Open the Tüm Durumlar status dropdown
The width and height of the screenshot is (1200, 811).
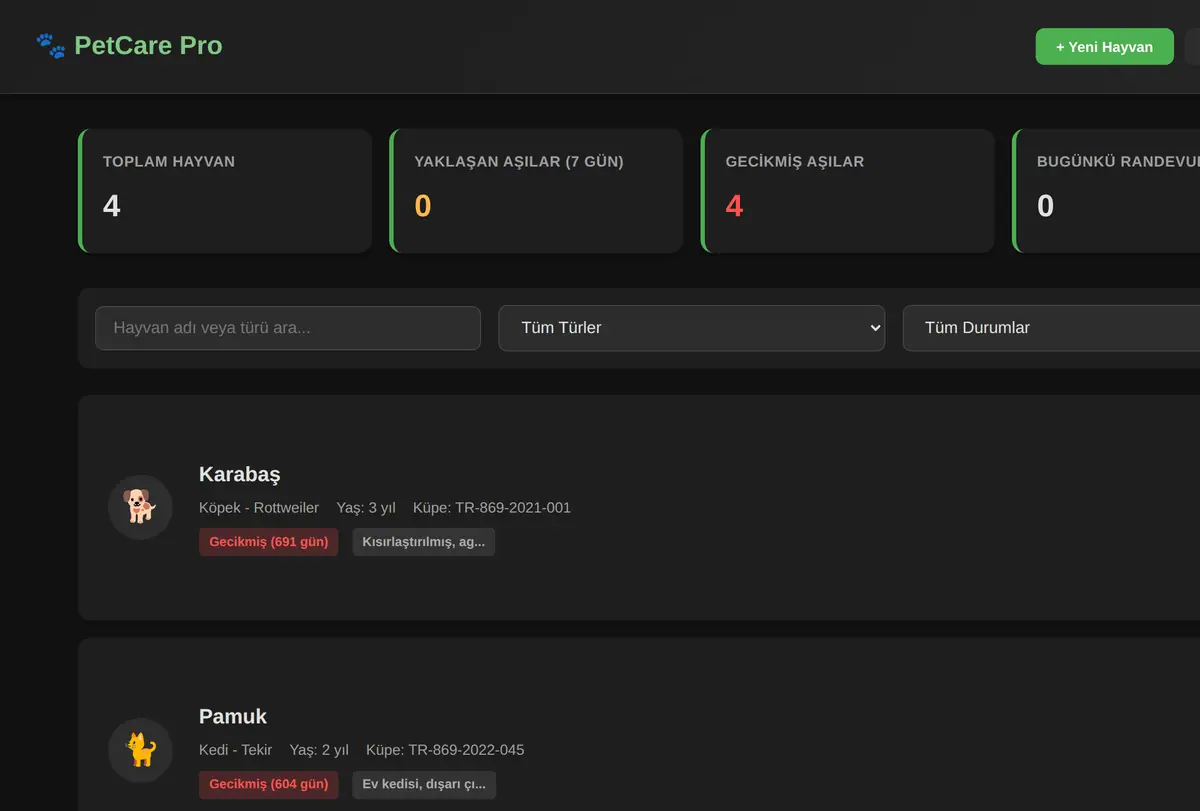point(1051,328)
